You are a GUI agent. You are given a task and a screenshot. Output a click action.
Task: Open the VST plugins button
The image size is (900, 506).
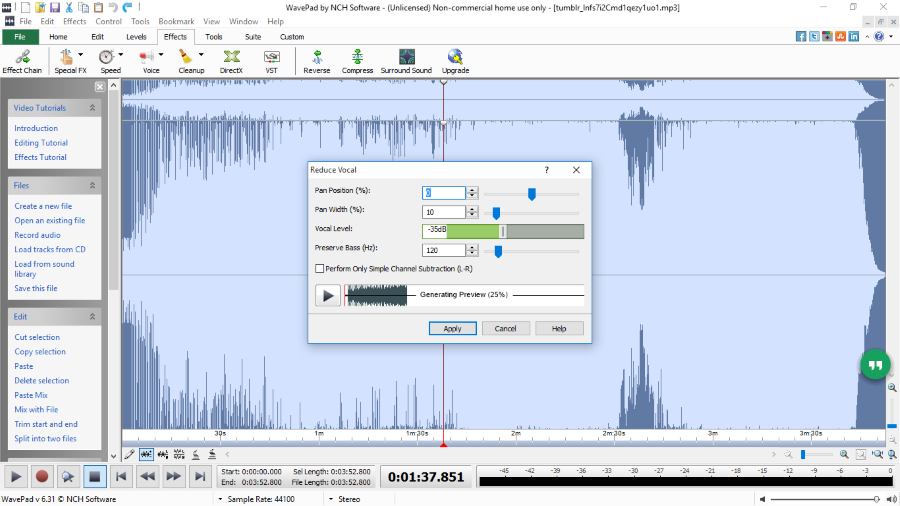pyautogui.click(x=271, y=61)
